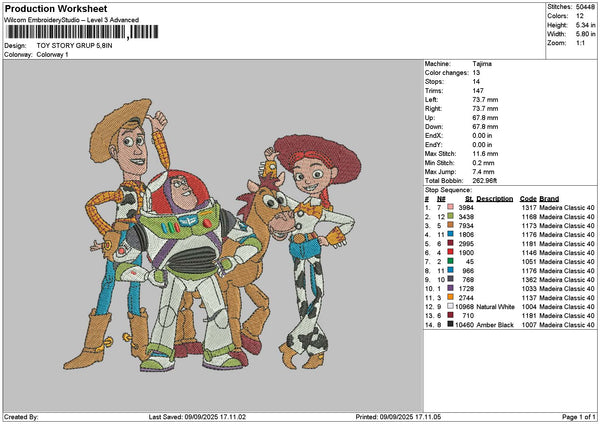Screen dimensions: 600x424
Task: Click the thread code '1004'
Action: [529, 307]
